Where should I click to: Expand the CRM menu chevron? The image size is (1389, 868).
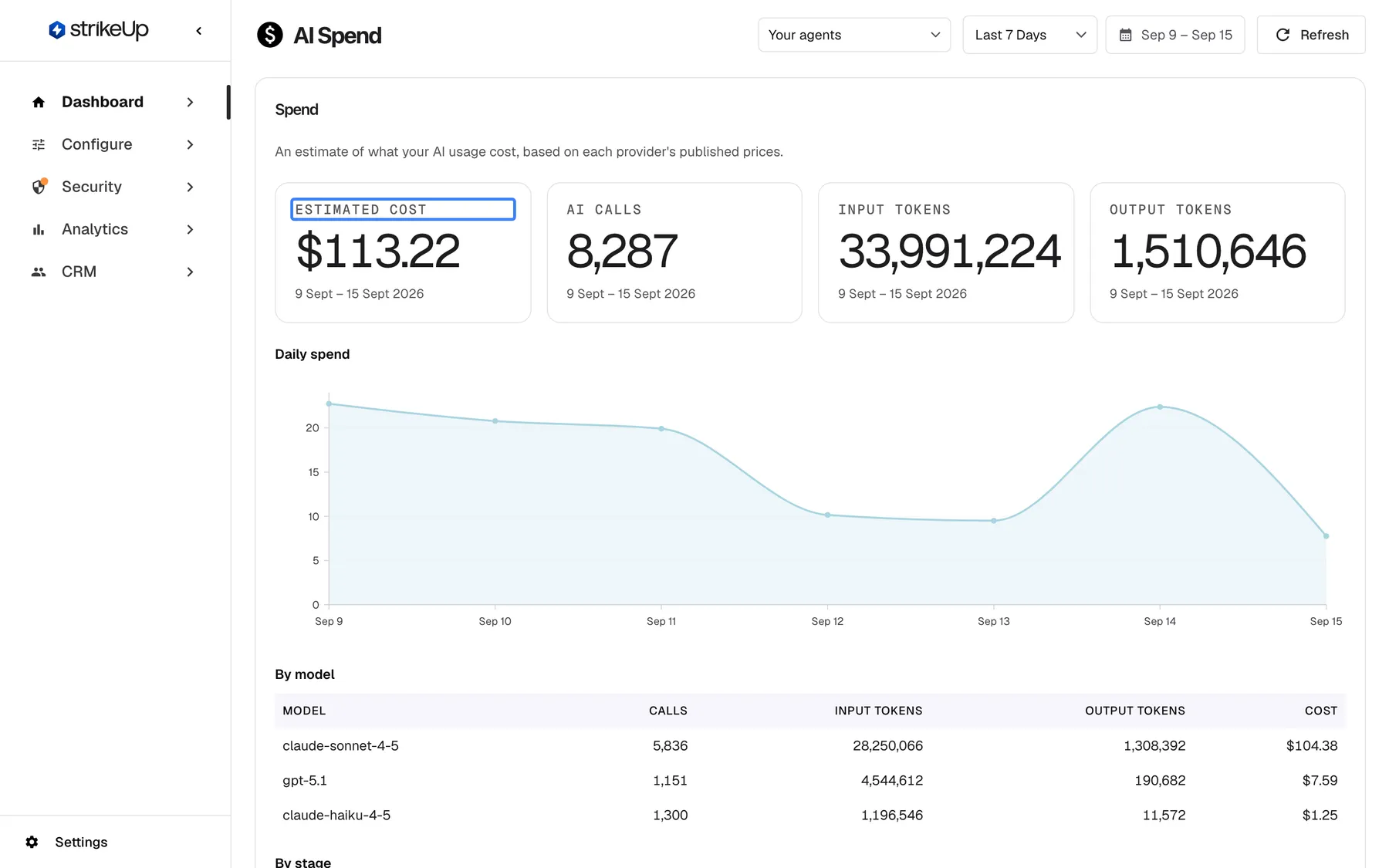[x=190, y=272]
